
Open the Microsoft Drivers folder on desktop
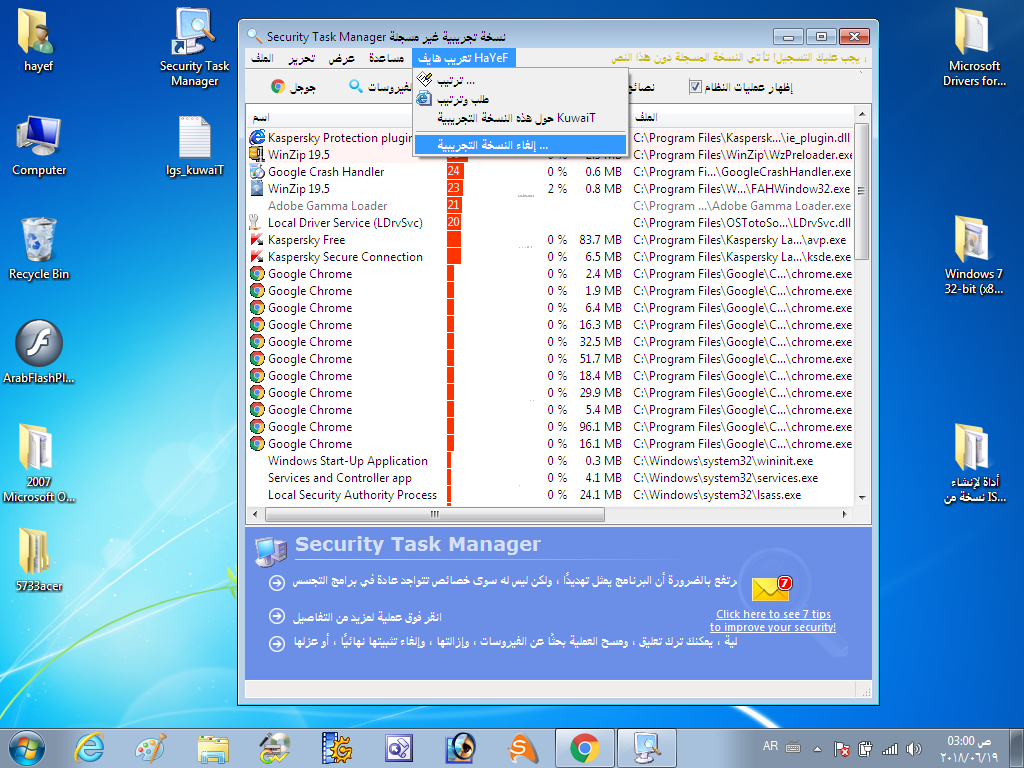(x=974, y=47)
